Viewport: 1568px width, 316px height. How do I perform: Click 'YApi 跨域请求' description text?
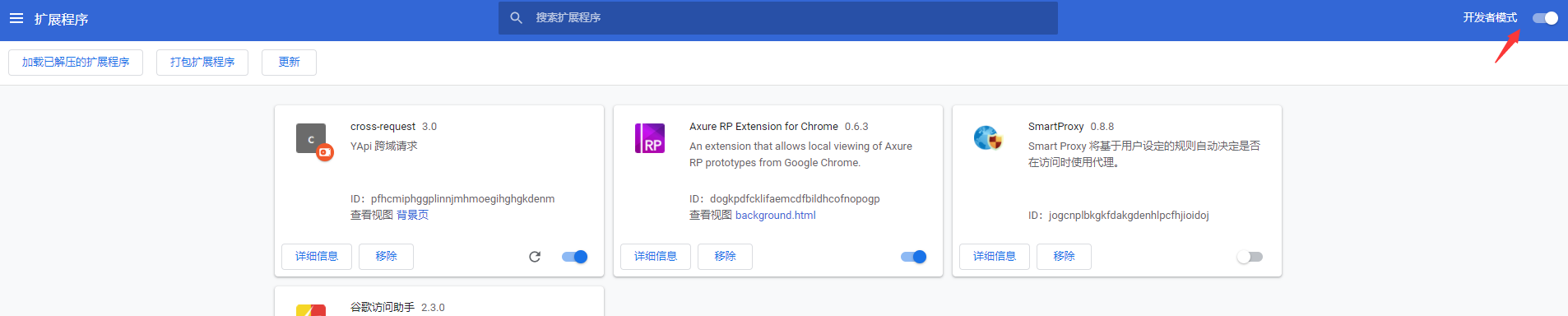tap(384, 146)
